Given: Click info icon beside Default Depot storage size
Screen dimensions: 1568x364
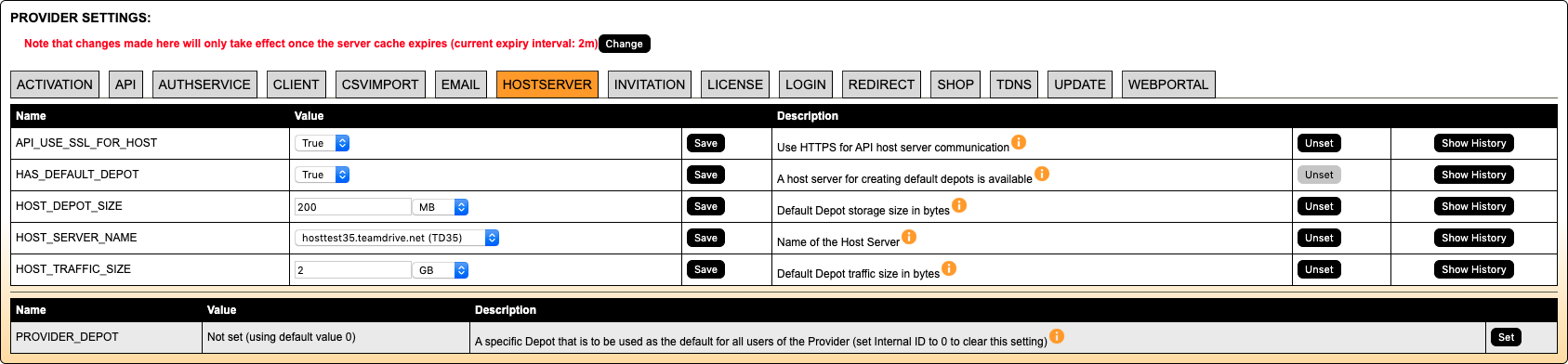Looking at the screenshot, I should coord(959,205).
